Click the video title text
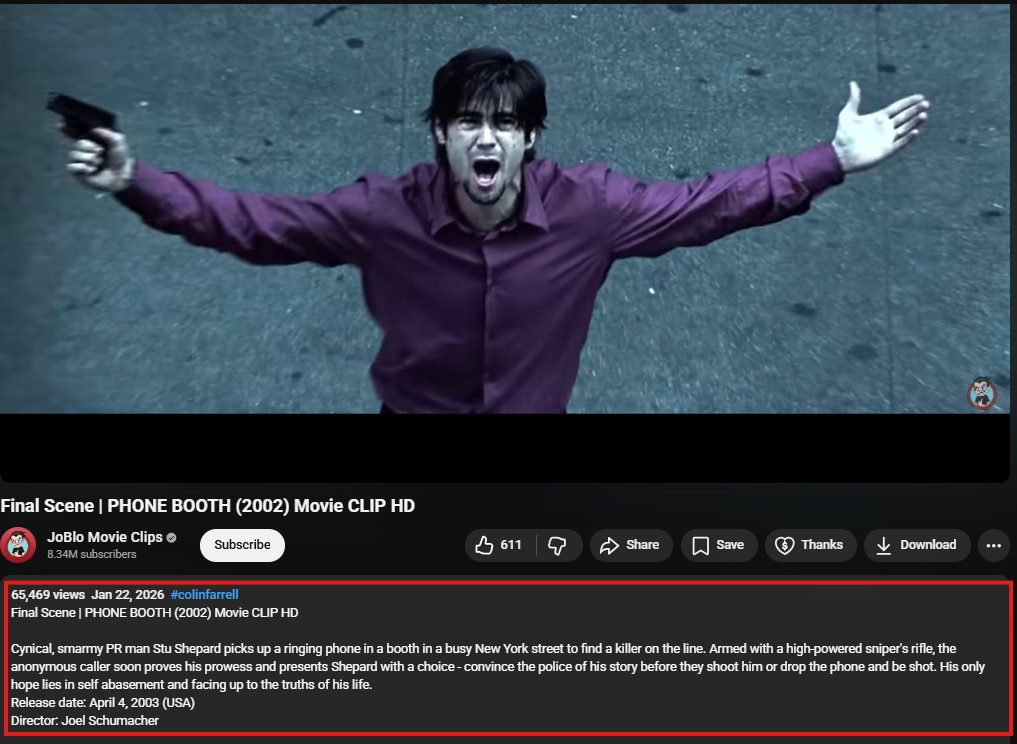The height and width of the screenshot is (744, 1017). click(208, 506)
